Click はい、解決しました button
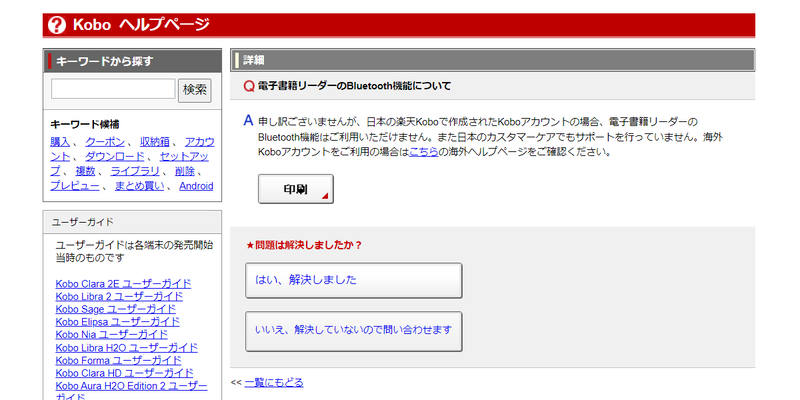This screenshot has height=400, width=800. click(354, 280)
